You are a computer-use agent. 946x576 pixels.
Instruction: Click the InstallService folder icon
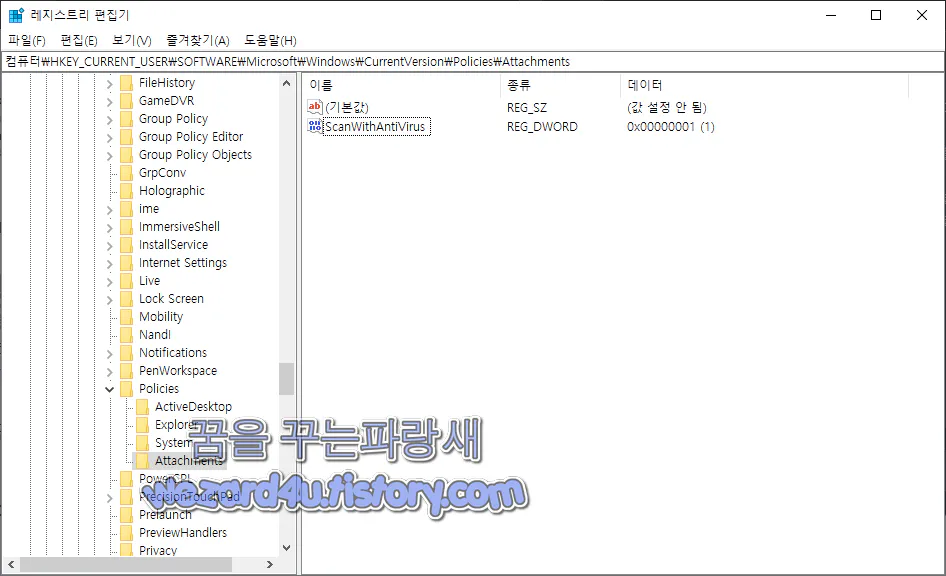point(126,245)
